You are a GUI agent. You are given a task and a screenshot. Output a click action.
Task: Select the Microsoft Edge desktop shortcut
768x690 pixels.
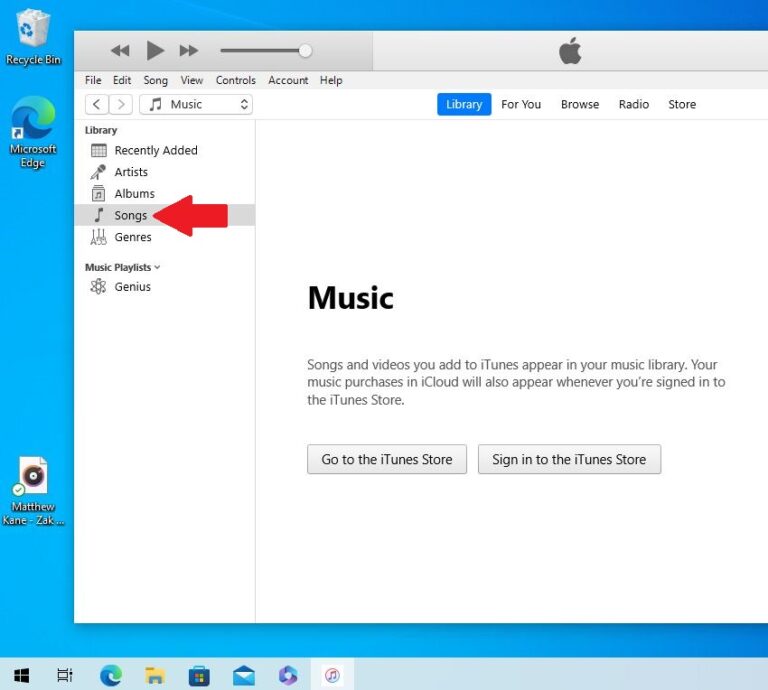33,132
